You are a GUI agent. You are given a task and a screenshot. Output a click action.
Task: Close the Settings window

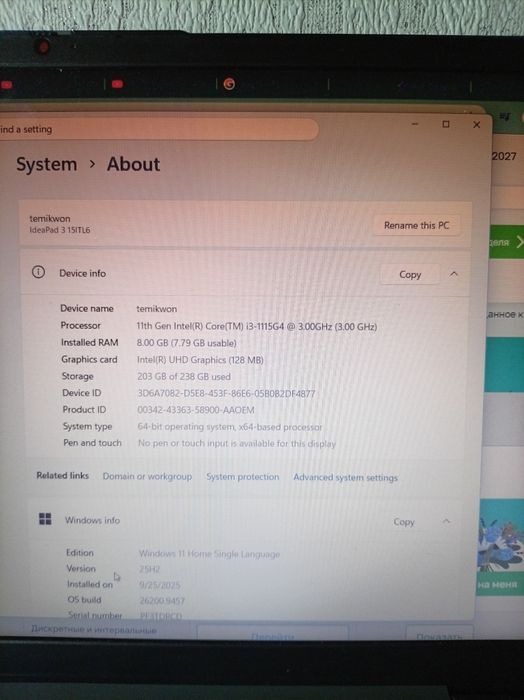(476, 125)
